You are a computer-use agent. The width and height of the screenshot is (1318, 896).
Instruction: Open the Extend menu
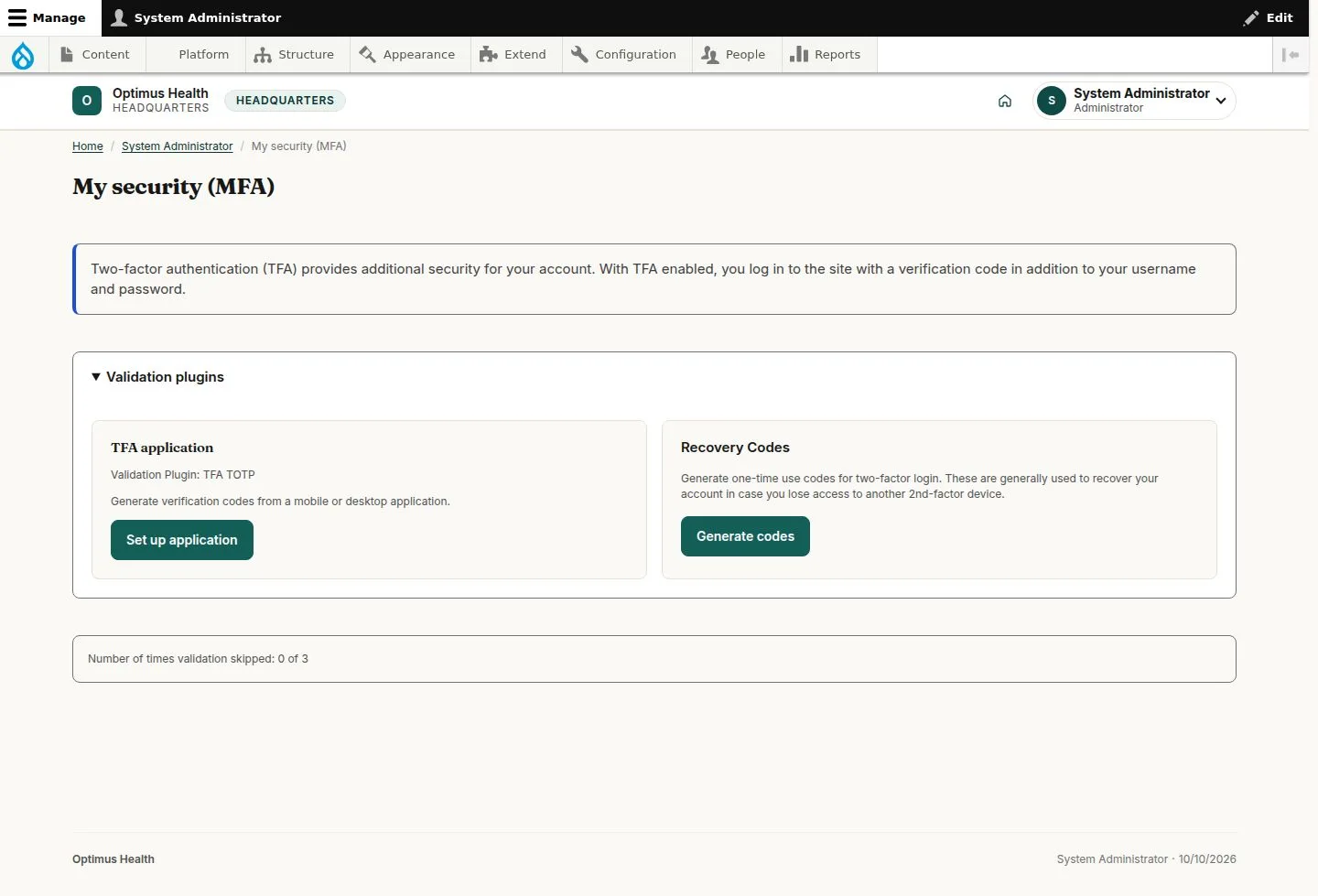point(513,55)
